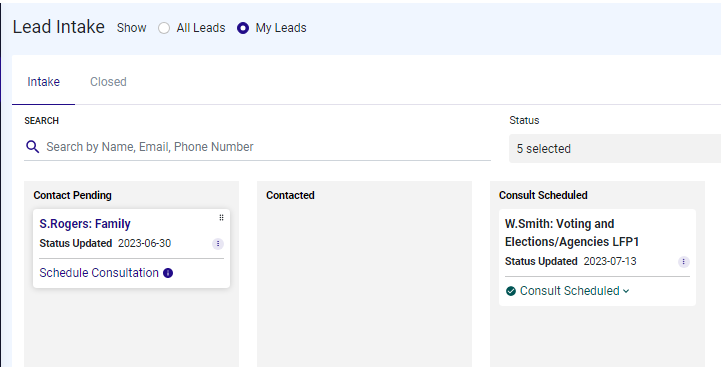
Task: Click the Schedule Consultation info icon
Action: pos(168,273)
